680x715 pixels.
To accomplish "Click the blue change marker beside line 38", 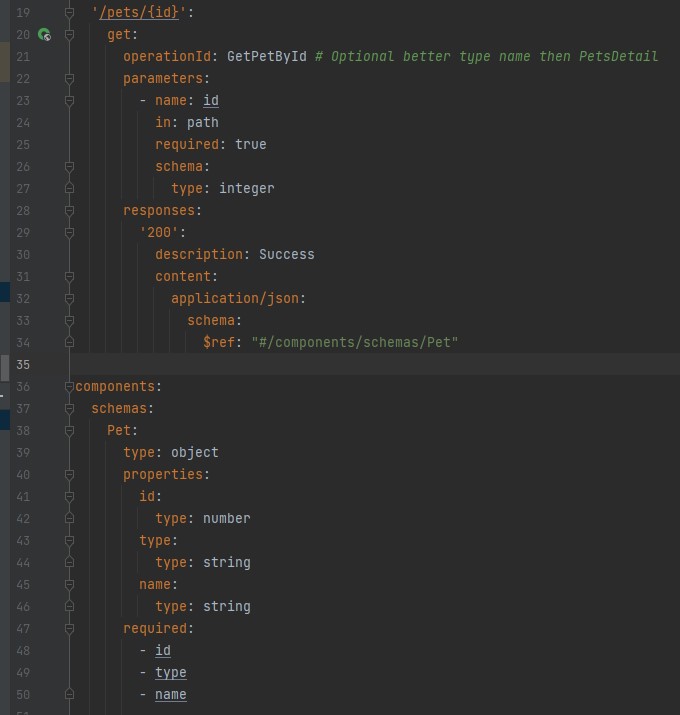I will [x=5, y=420].
